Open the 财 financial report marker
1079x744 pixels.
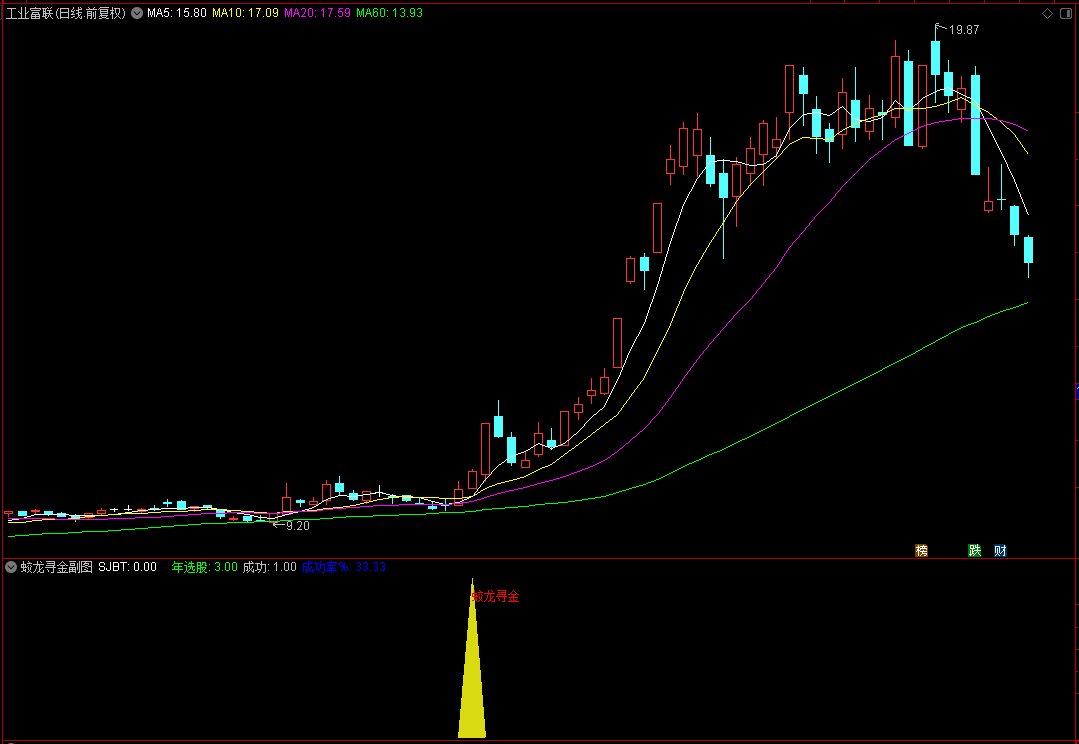pyautogui.click(x=1000, y=550)
